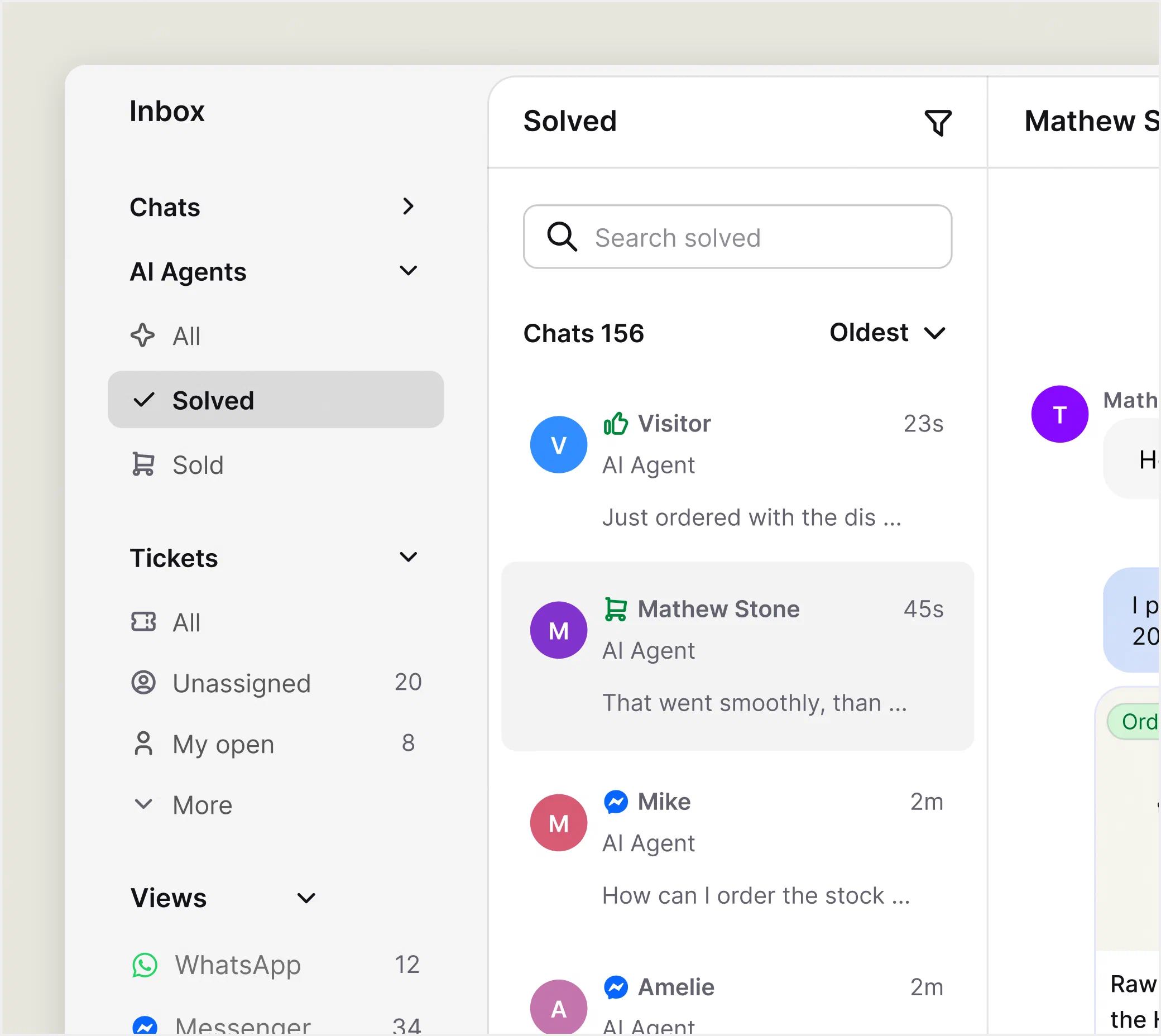Expand the Chats section chevron
Viewport: 1161px width, 1036px height.
tap(407, 206)
